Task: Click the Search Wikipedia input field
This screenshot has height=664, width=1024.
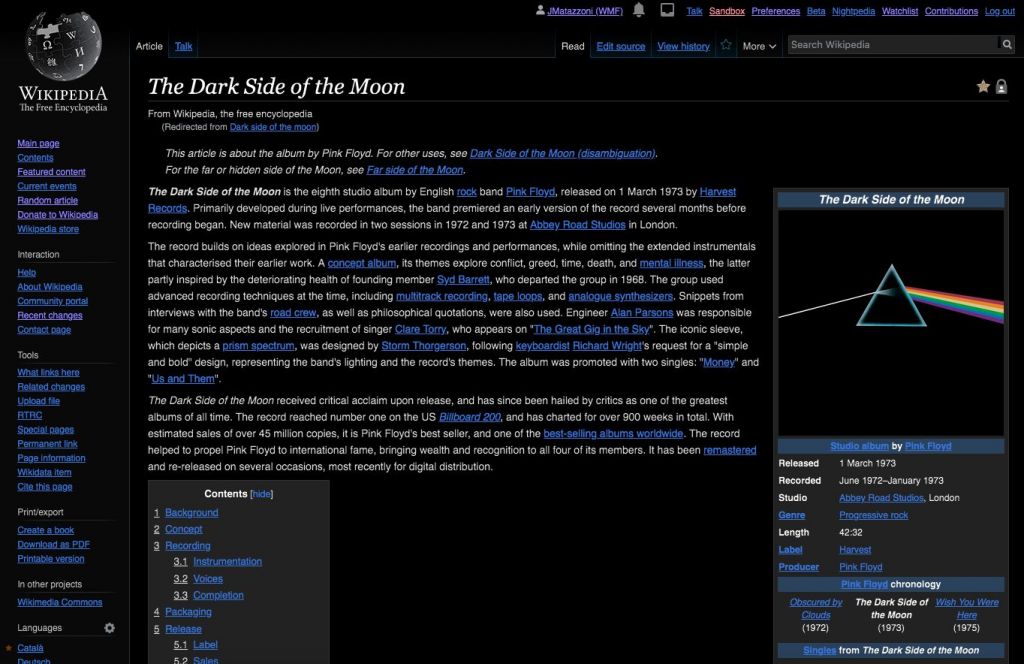Action: 892,45
